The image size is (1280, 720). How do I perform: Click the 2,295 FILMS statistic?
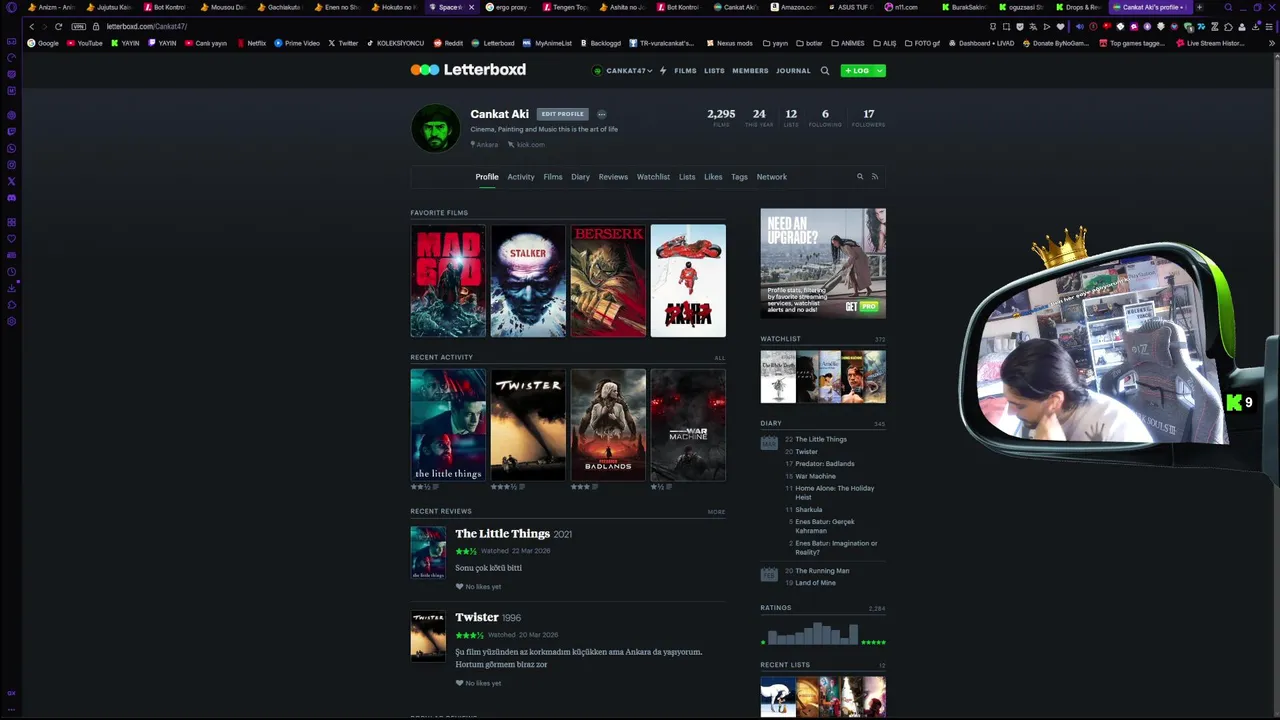click(721, 117)
